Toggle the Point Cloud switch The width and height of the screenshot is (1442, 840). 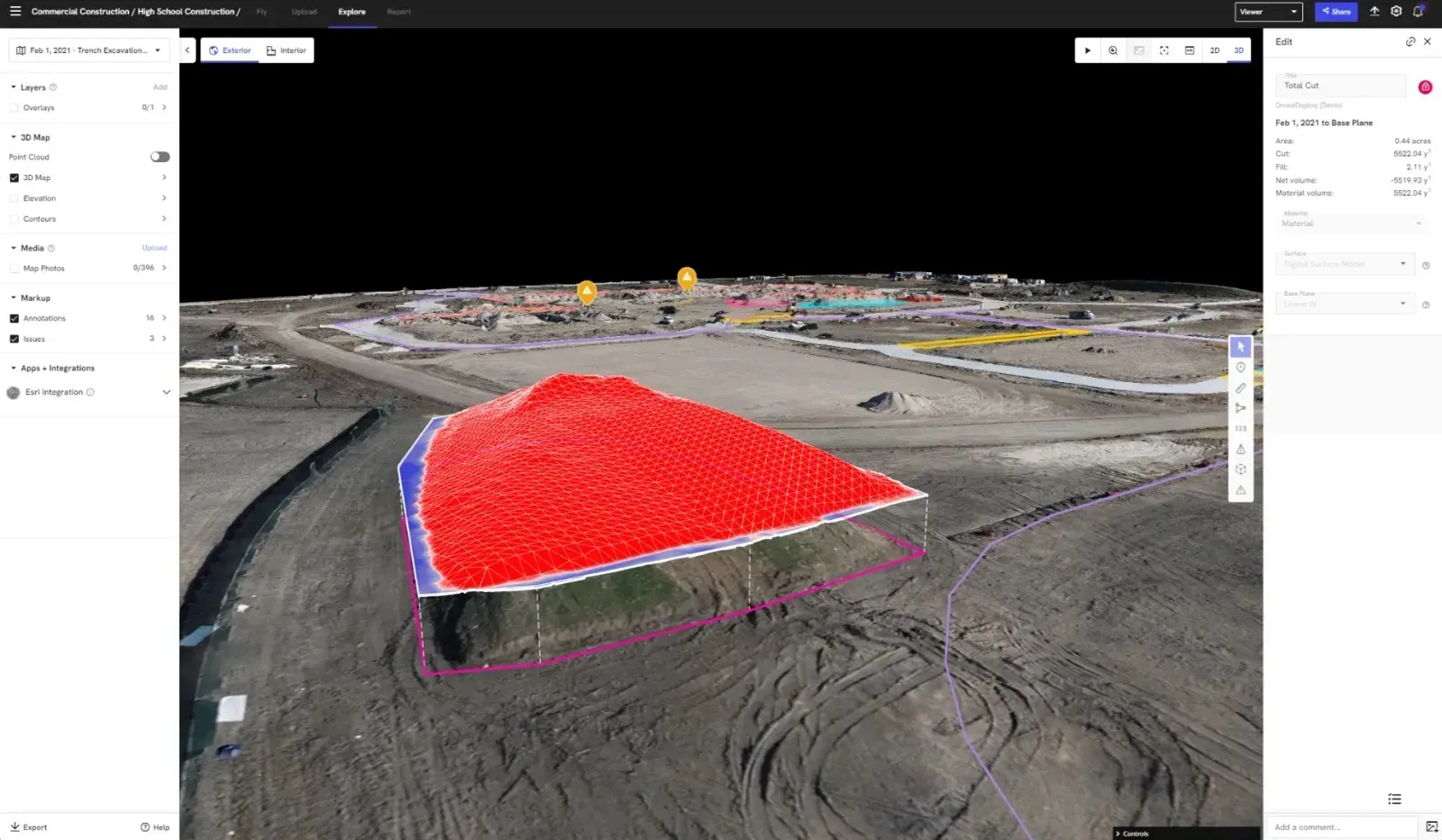click(x=160, y=157)
